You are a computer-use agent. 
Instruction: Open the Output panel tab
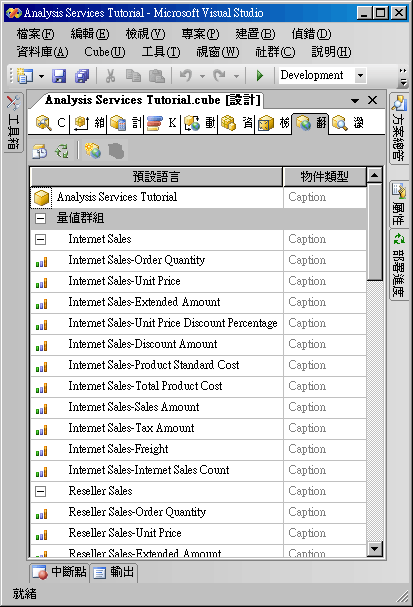[x=114, y=572]
